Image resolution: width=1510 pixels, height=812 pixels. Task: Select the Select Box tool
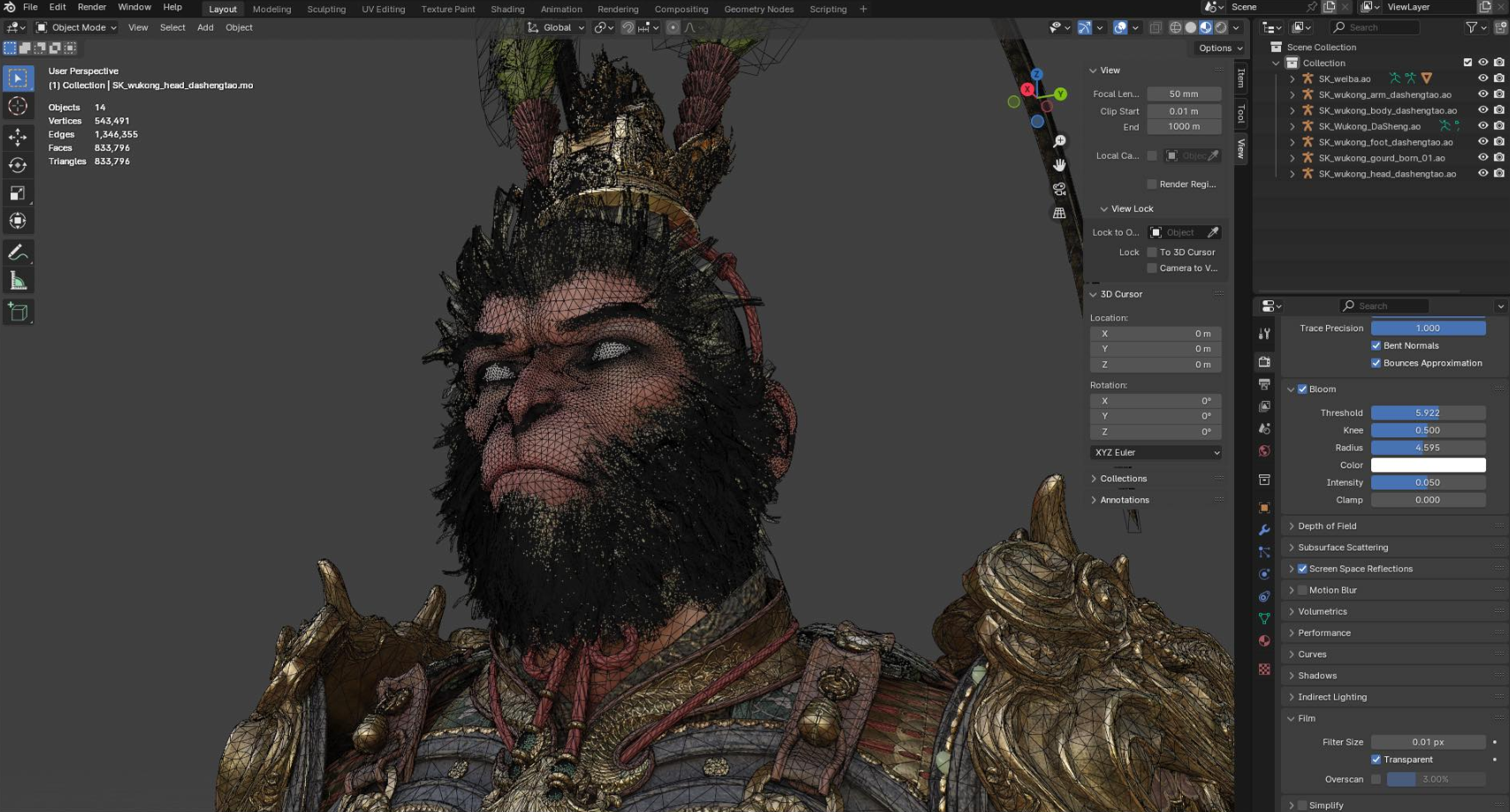pyautogui.click(x=18, y=78)
